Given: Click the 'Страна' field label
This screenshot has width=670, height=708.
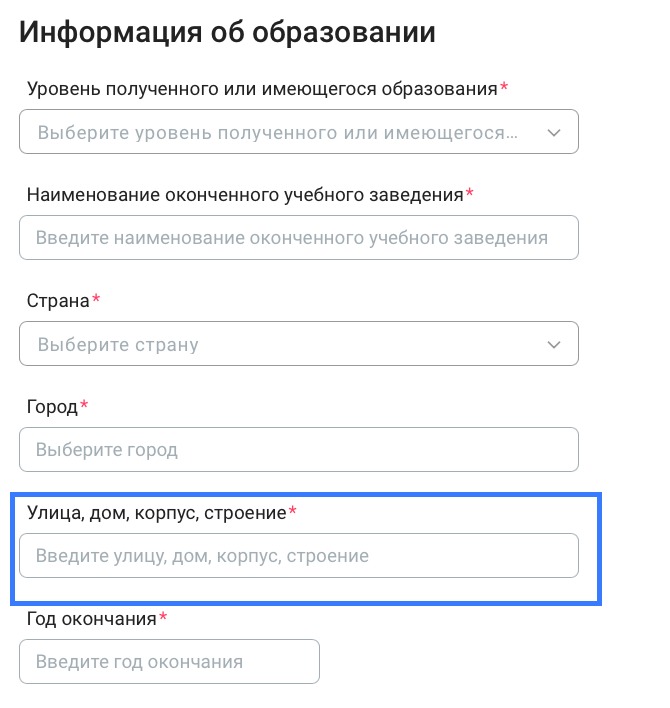Looking at the screenshot, I should (58, 300).
